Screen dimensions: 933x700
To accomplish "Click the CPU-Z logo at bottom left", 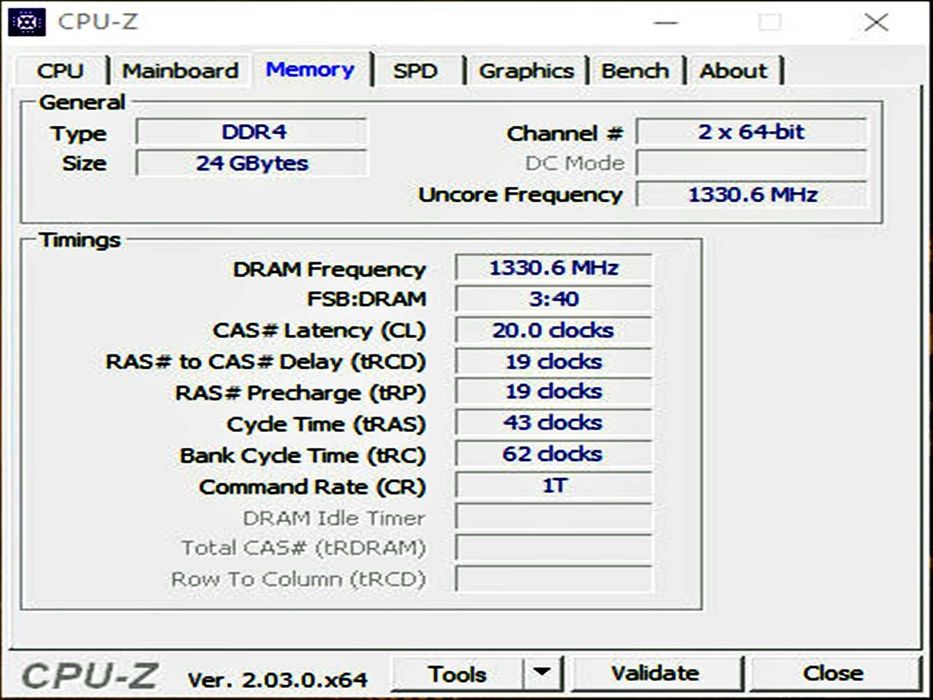I will (x=90, y=676).
